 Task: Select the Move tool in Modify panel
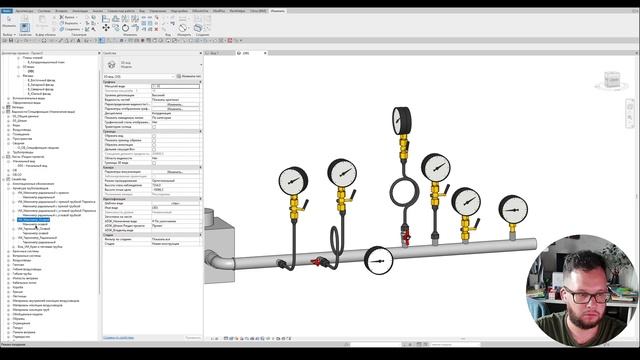[x=106, y=27]
